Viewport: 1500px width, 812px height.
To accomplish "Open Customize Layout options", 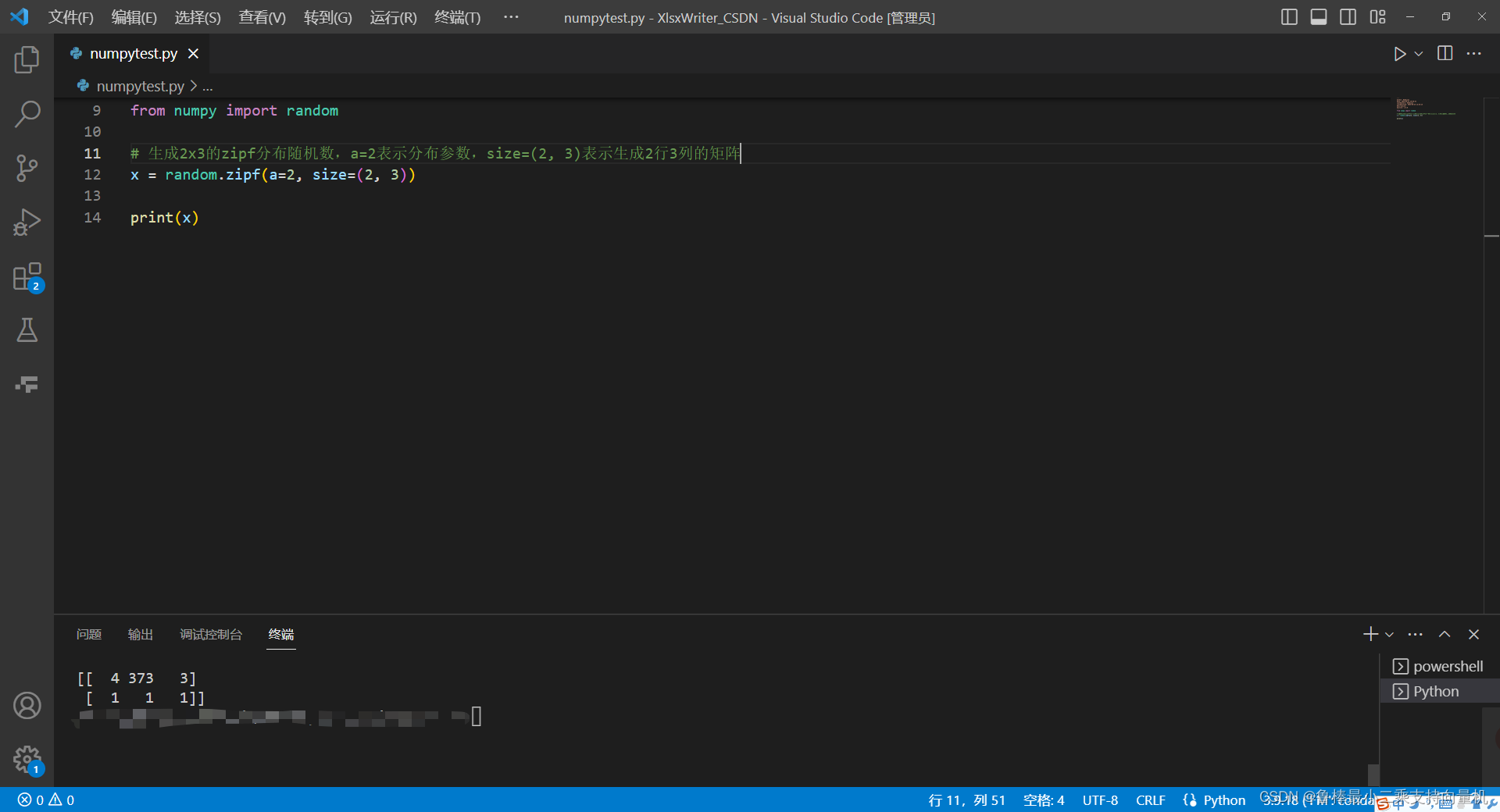I will (1377, 17).
